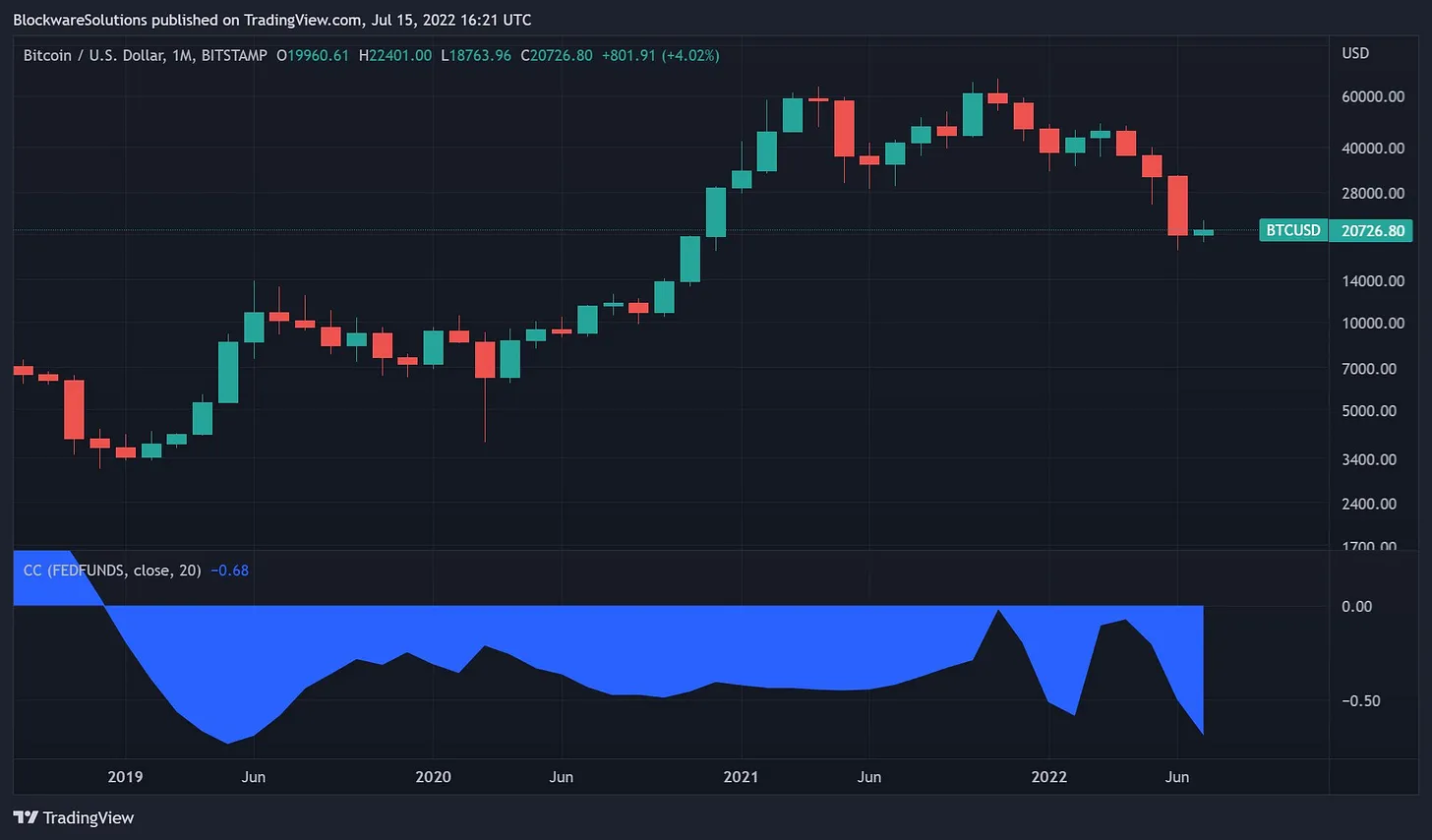Click the blue correlation area's deepest 2019 trough
Viewport: 1432px width, 840px height.
227,733
